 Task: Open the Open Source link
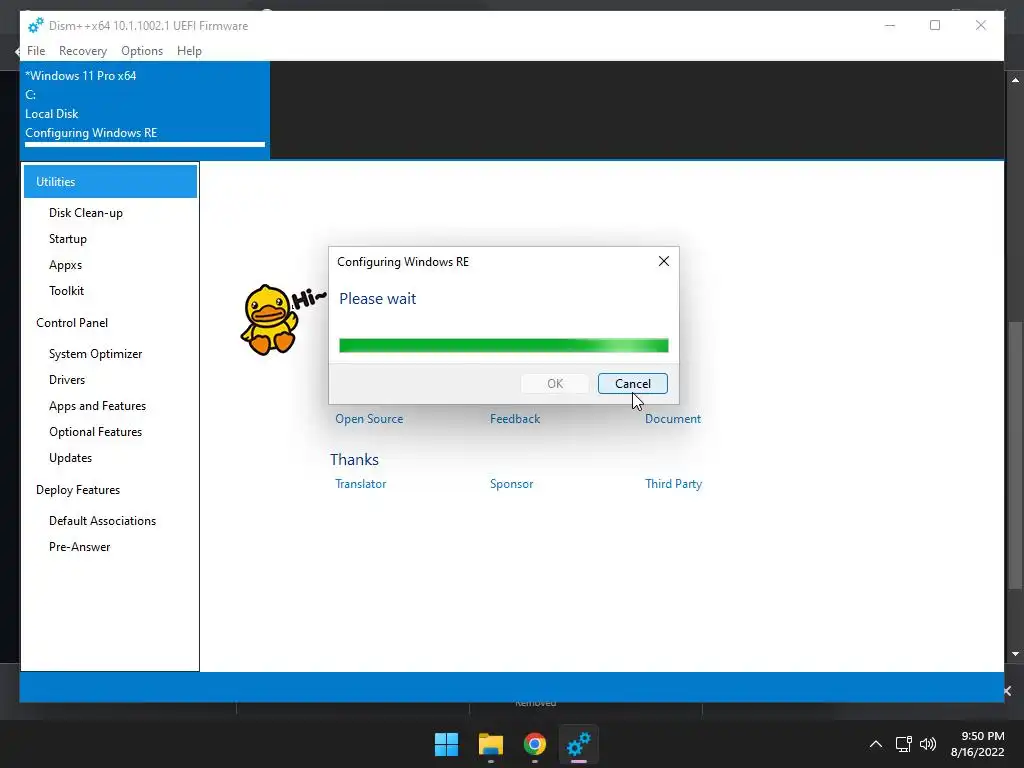[x=369, y=419]
